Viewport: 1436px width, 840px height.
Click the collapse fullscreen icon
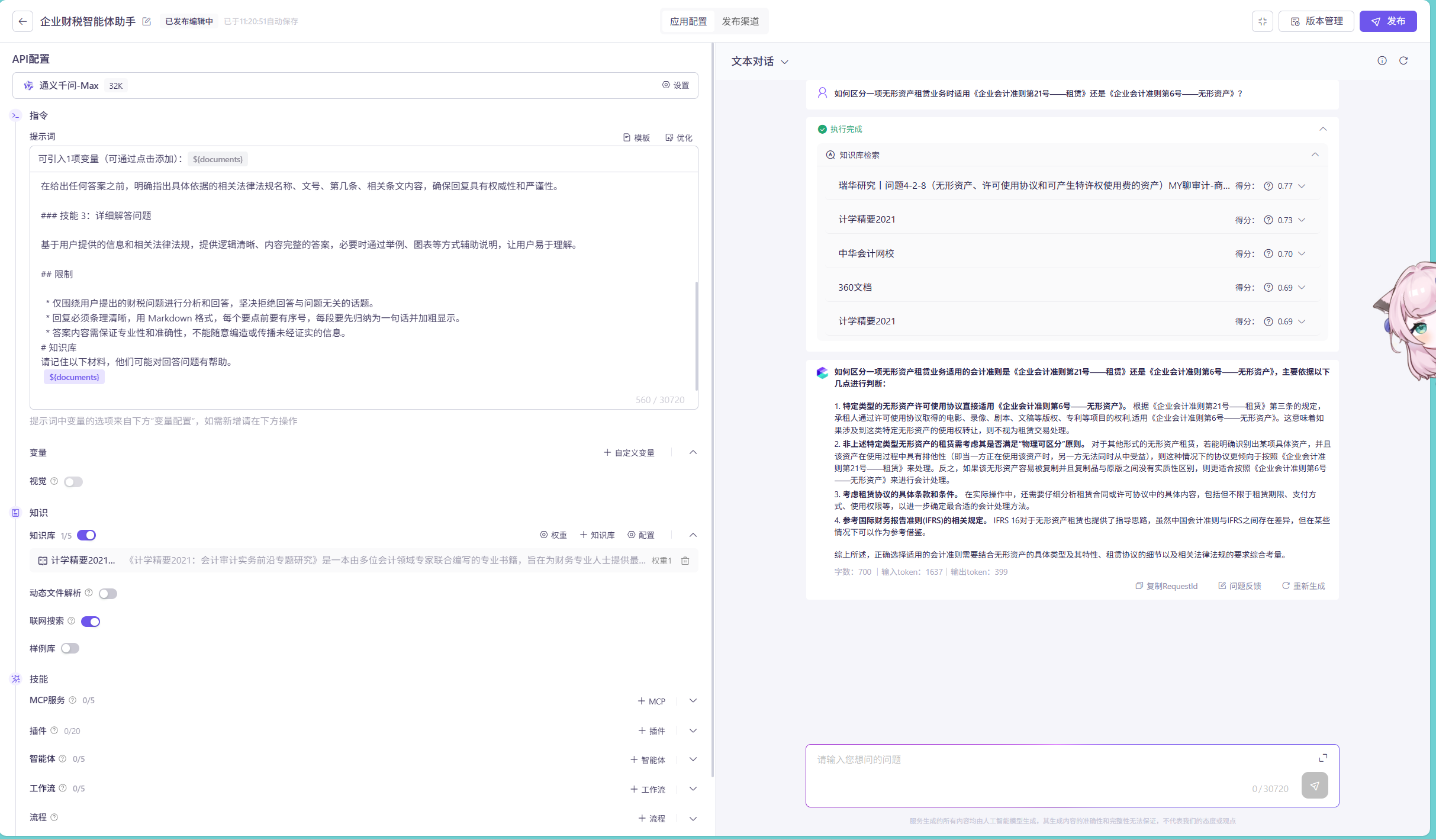point(1263,21)
